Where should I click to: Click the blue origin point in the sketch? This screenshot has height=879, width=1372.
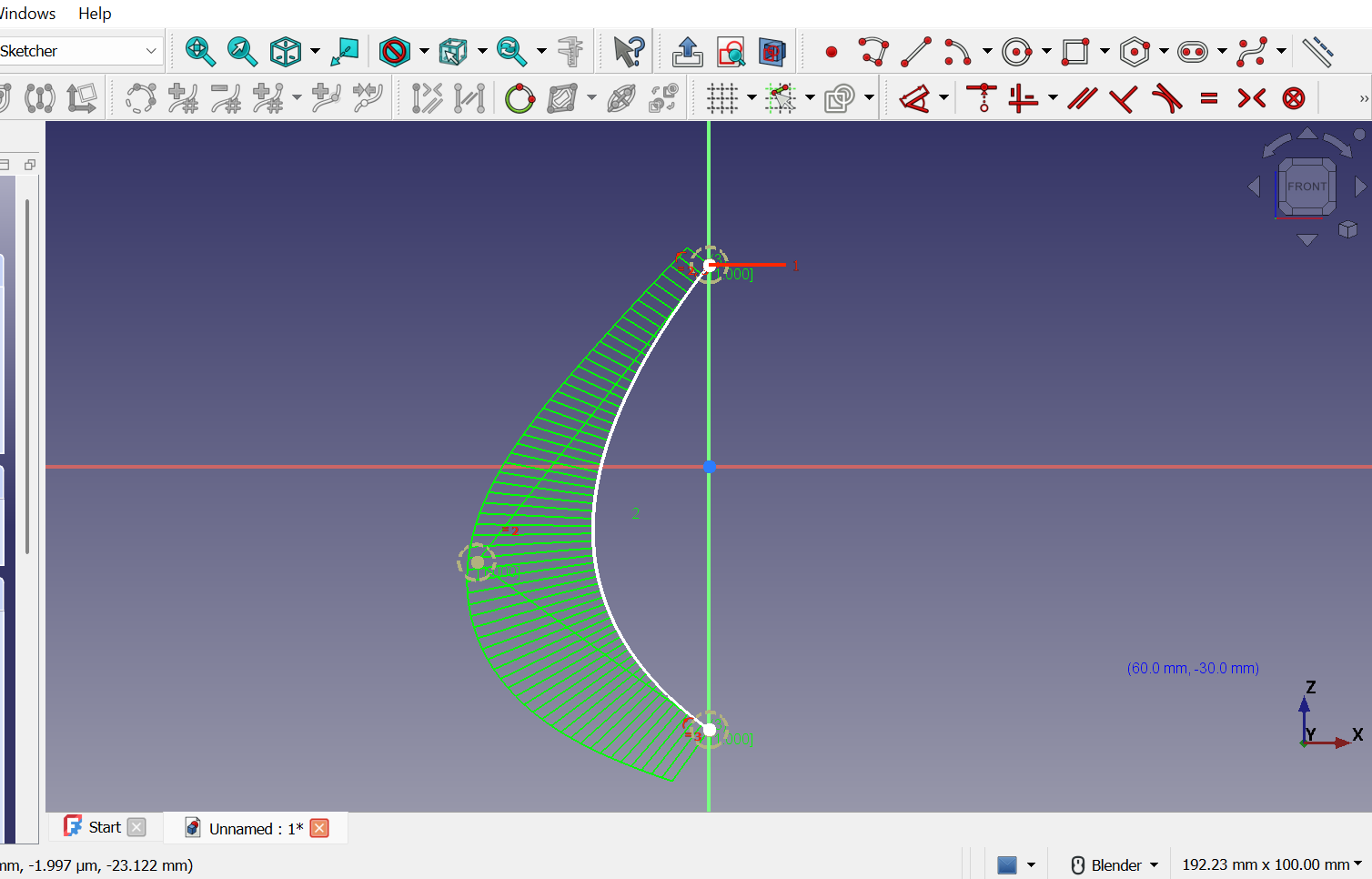(710, 467)
